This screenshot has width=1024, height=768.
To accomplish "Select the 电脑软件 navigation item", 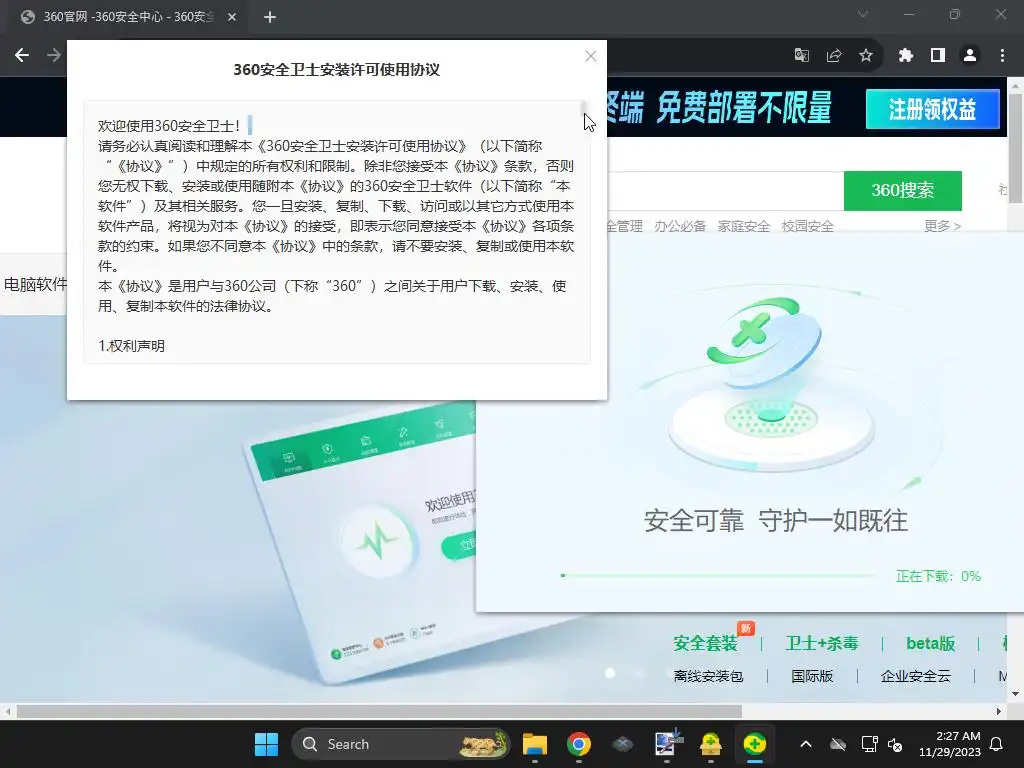I will point(35,284).
